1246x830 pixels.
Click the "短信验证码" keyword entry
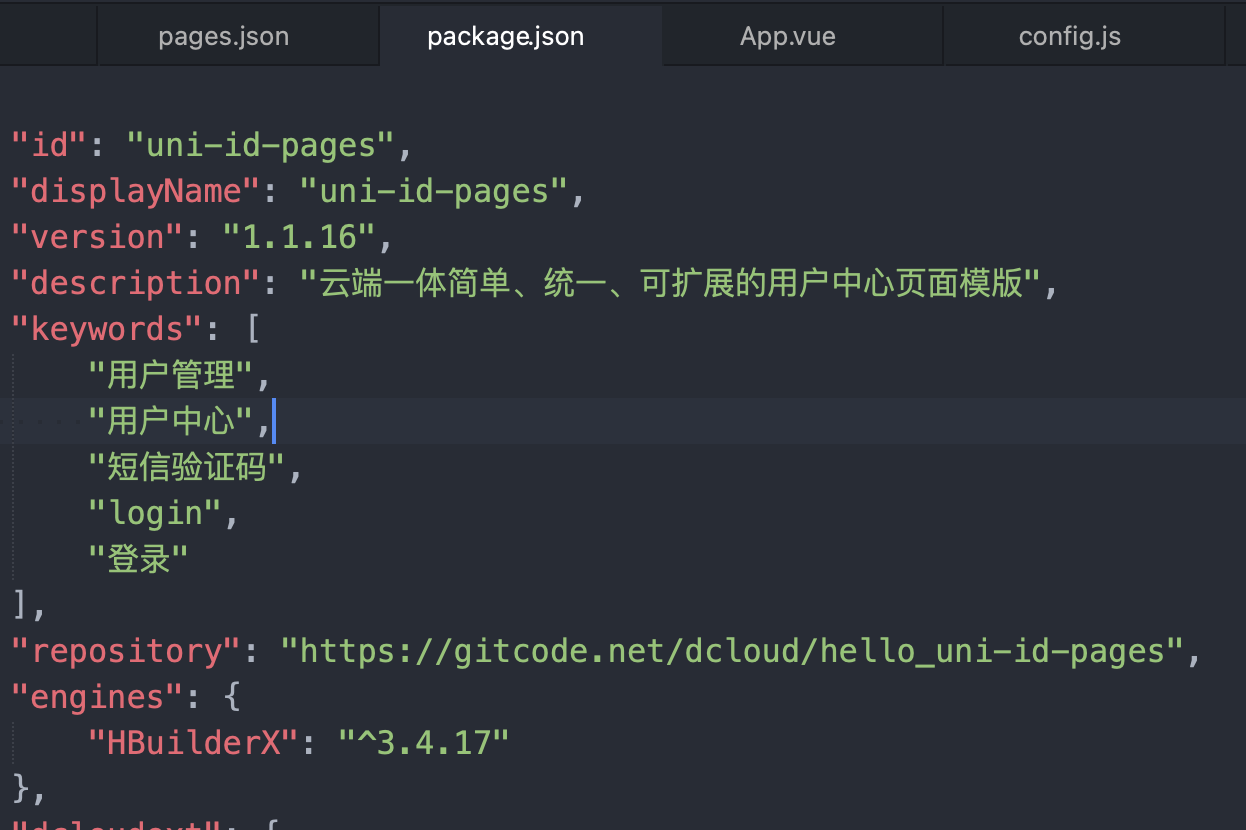(x=186, y=467)
